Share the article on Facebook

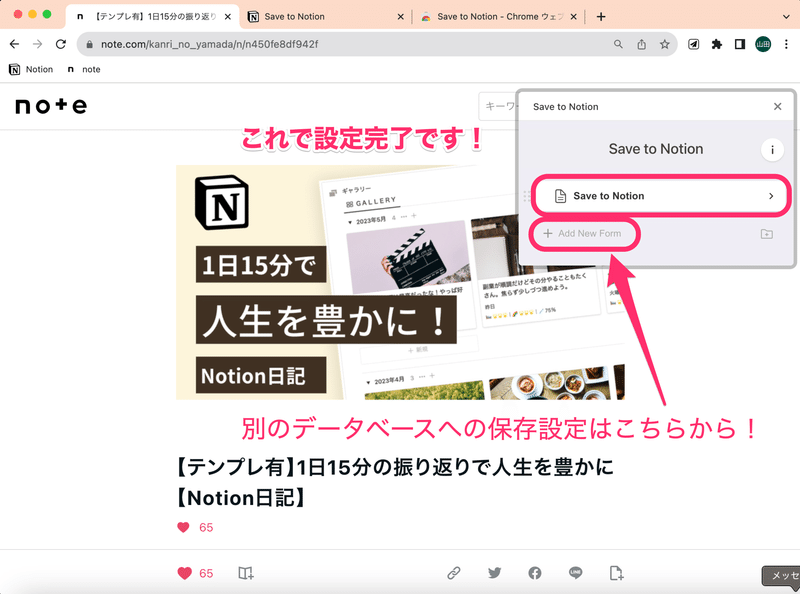pyautogui.click(x=535, y=573)
